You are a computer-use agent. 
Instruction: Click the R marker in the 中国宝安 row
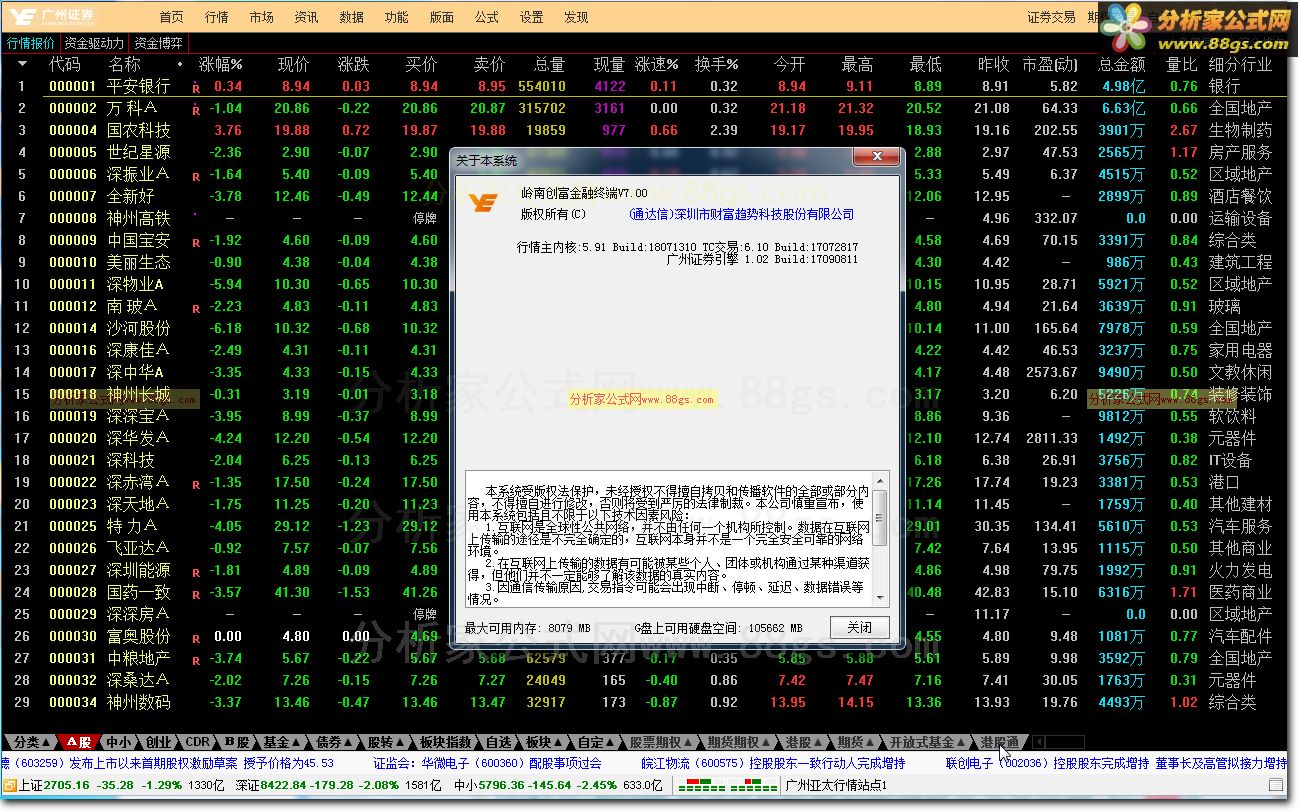tap(196, 242)
